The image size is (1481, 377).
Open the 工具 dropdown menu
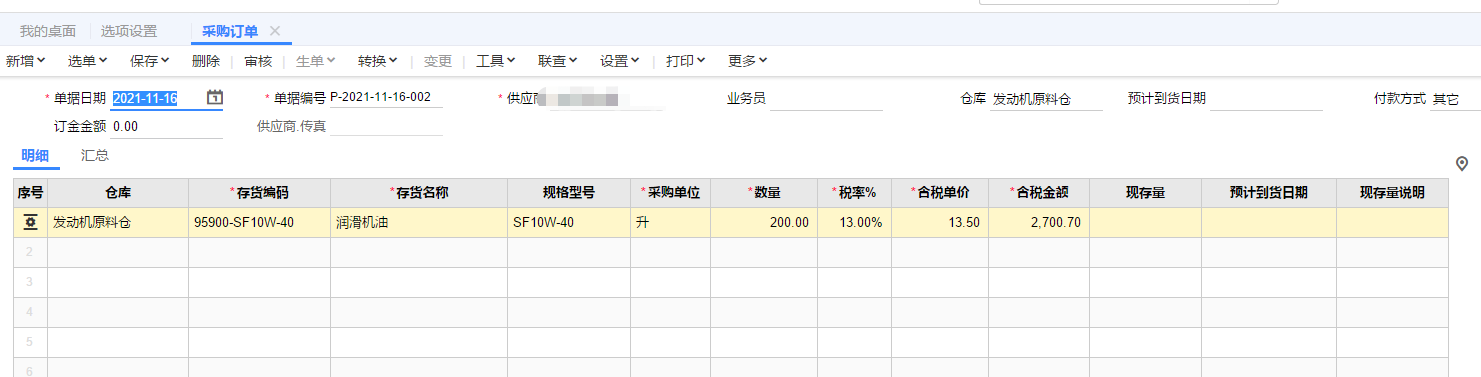496,61
